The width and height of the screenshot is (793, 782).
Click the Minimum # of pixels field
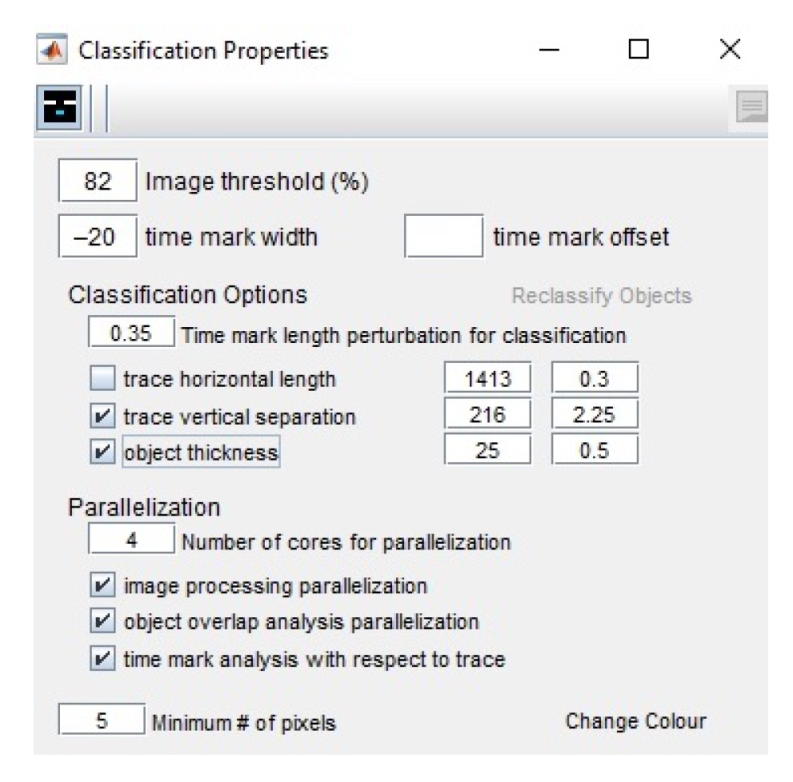pos(99,722)
